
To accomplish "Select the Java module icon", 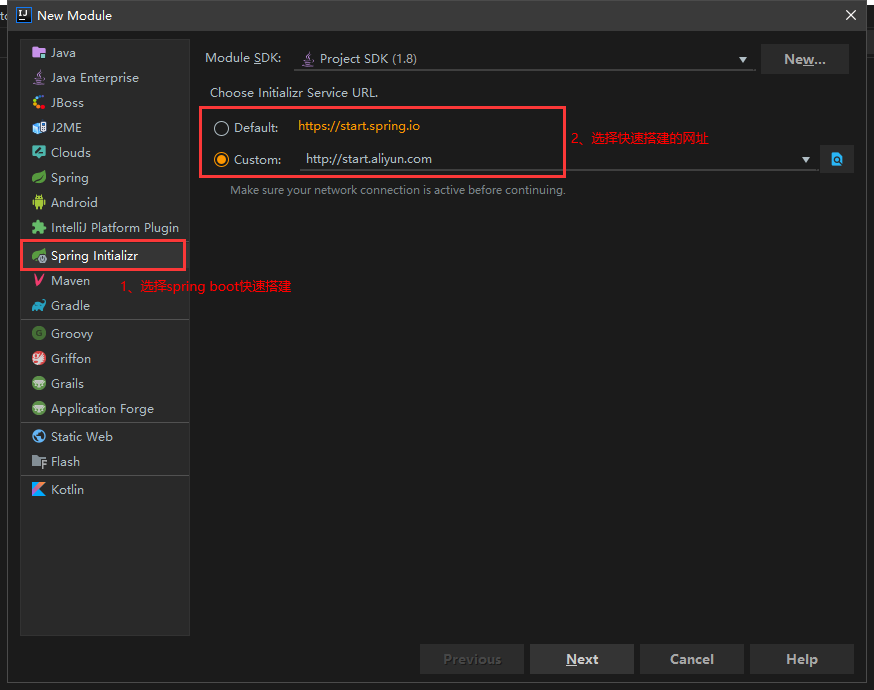I will point(38,53).
